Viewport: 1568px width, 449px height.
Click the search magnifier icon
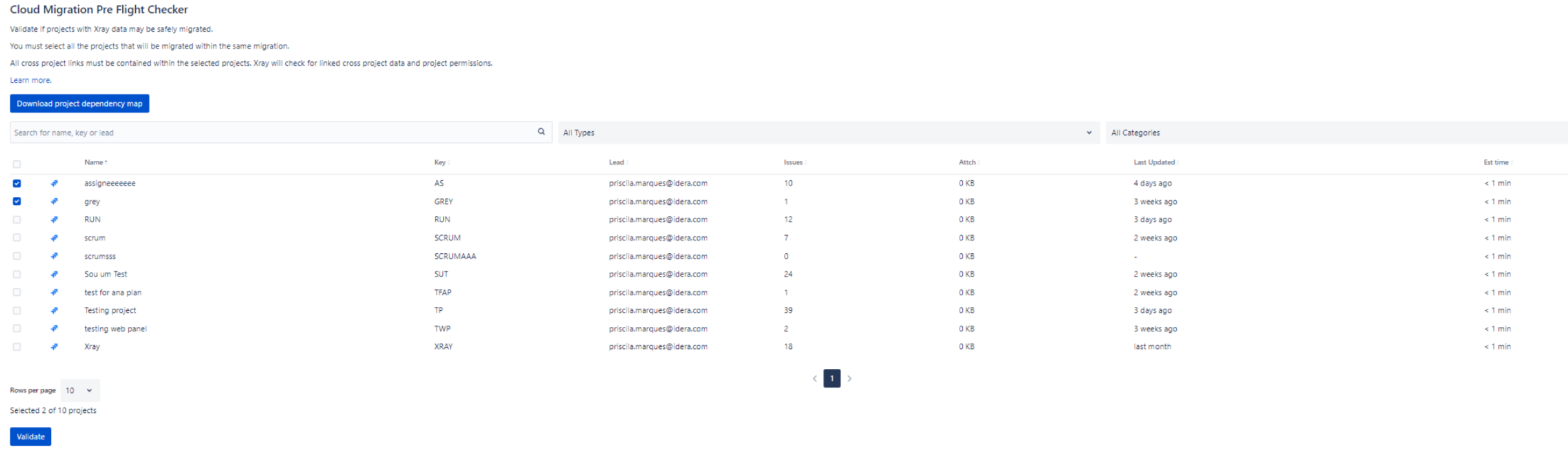click(541, 132)
